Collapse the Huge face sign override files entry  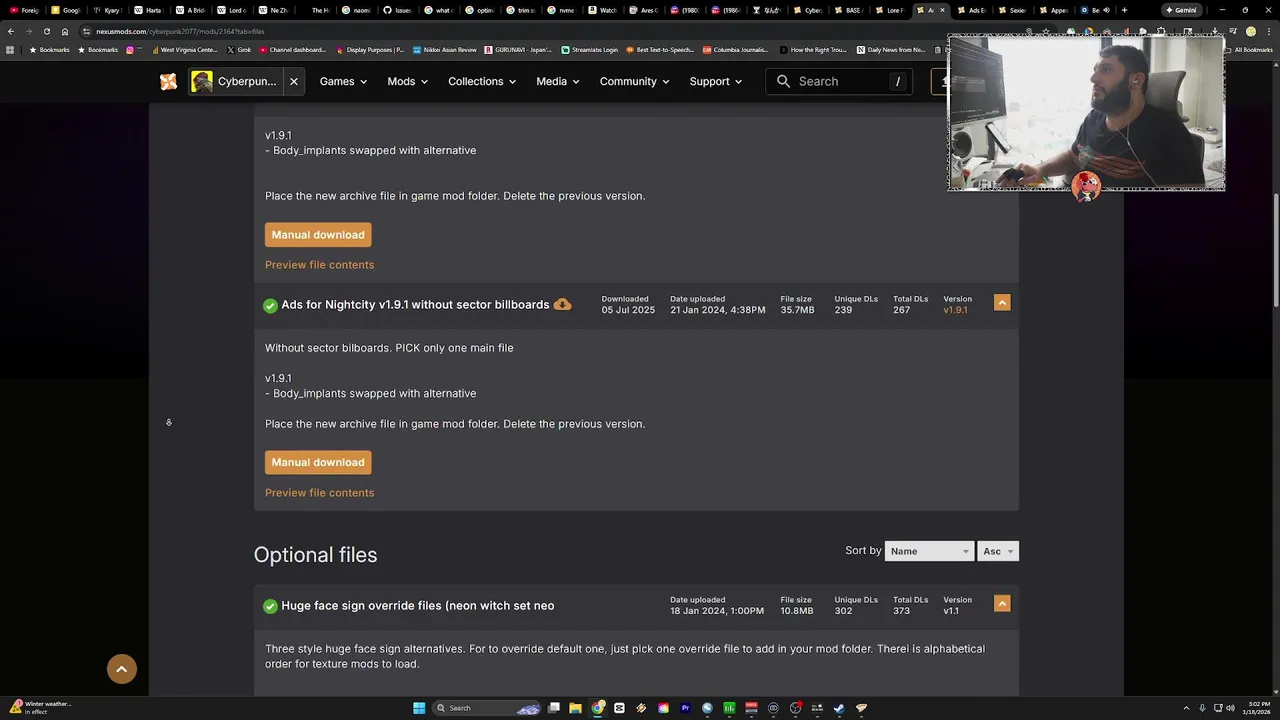point(1002,603)
